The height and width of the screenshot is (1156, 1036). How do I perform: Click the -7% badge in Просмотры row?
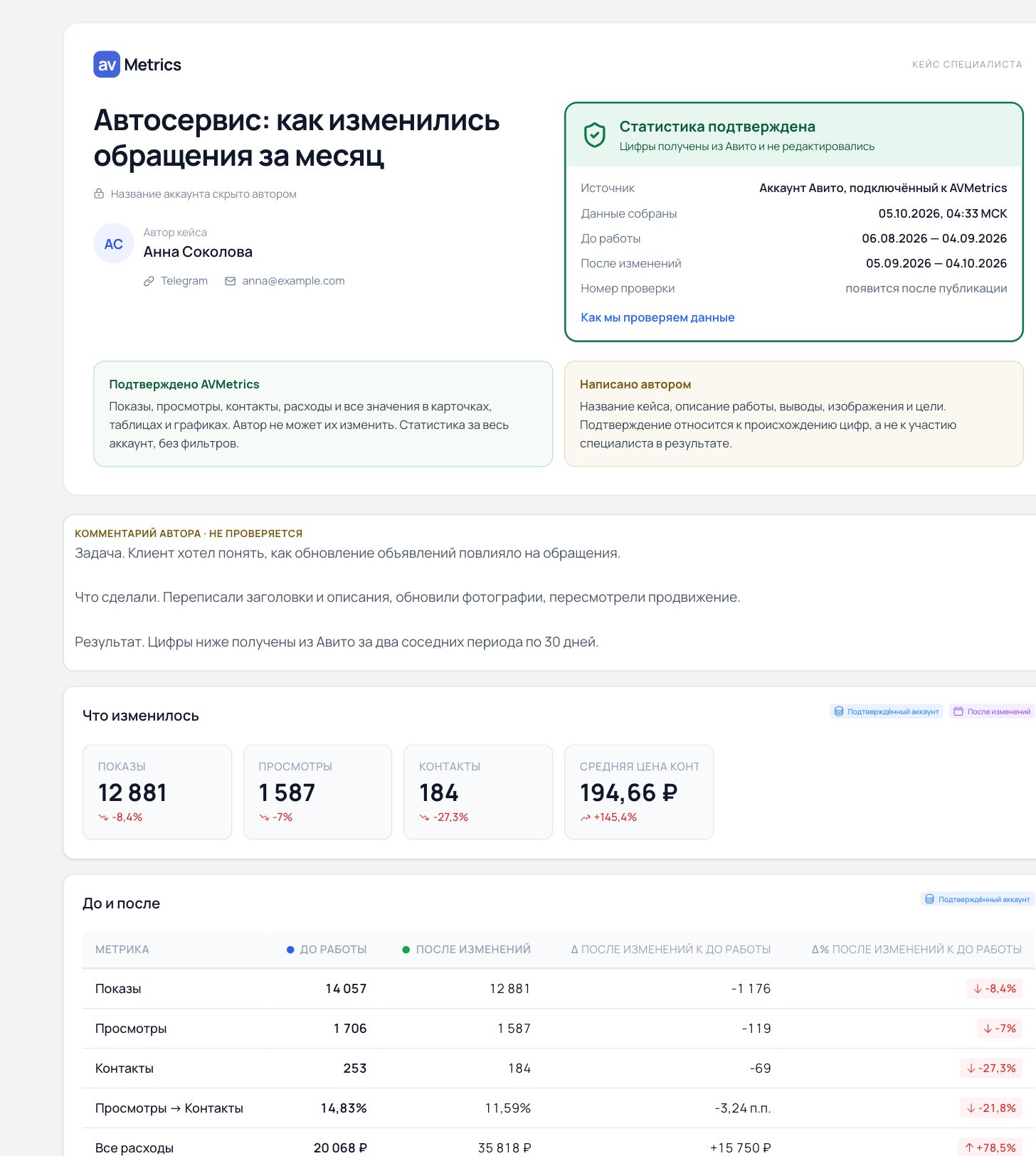(1000, 1029)
